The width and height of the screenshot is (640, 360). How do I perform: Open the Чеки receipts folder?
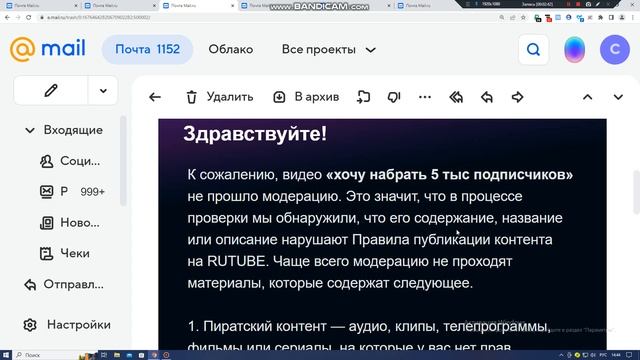(64, 253)
